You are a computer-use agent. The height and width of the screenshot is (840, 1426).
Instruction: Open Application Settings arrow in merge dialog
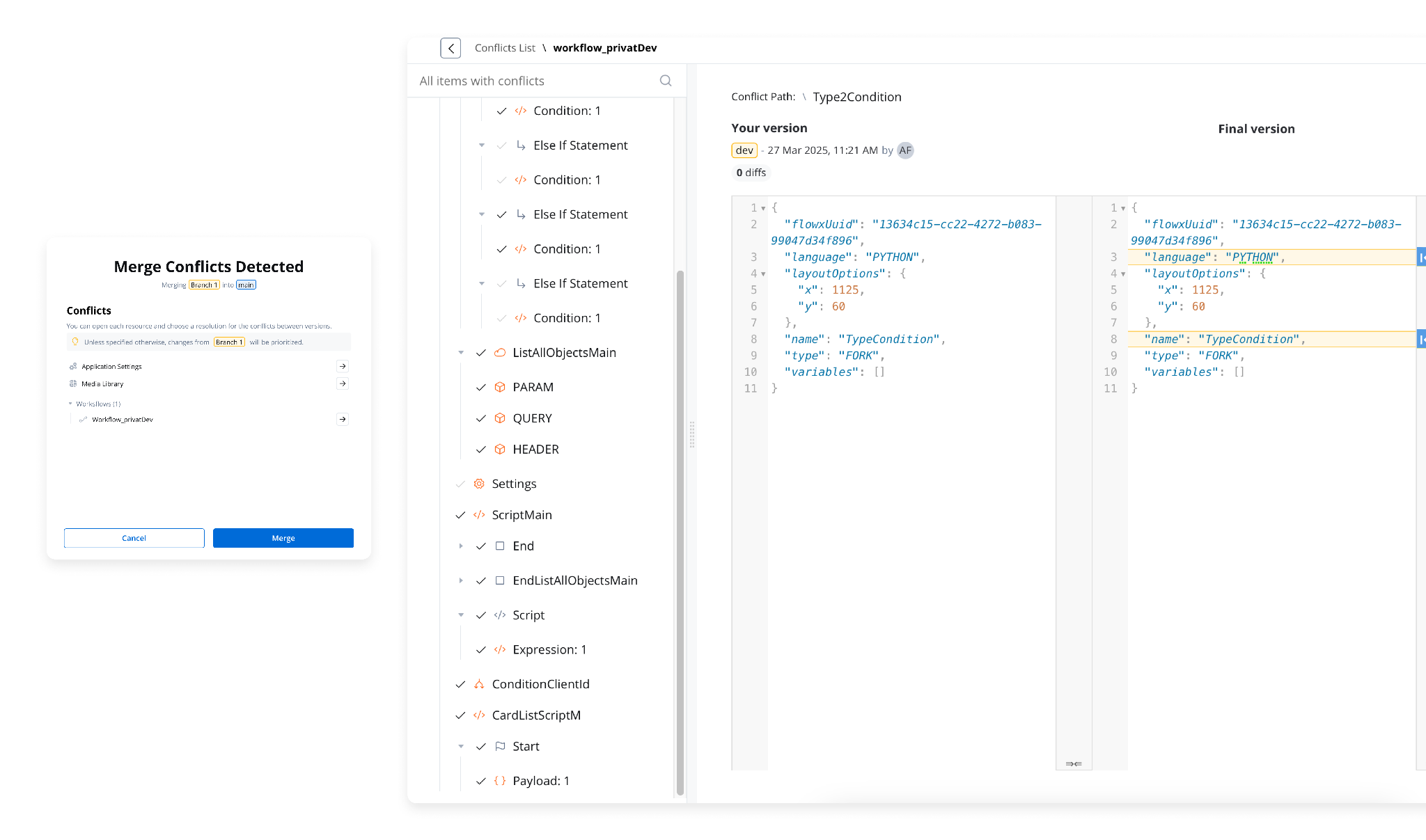coord(343,366)
